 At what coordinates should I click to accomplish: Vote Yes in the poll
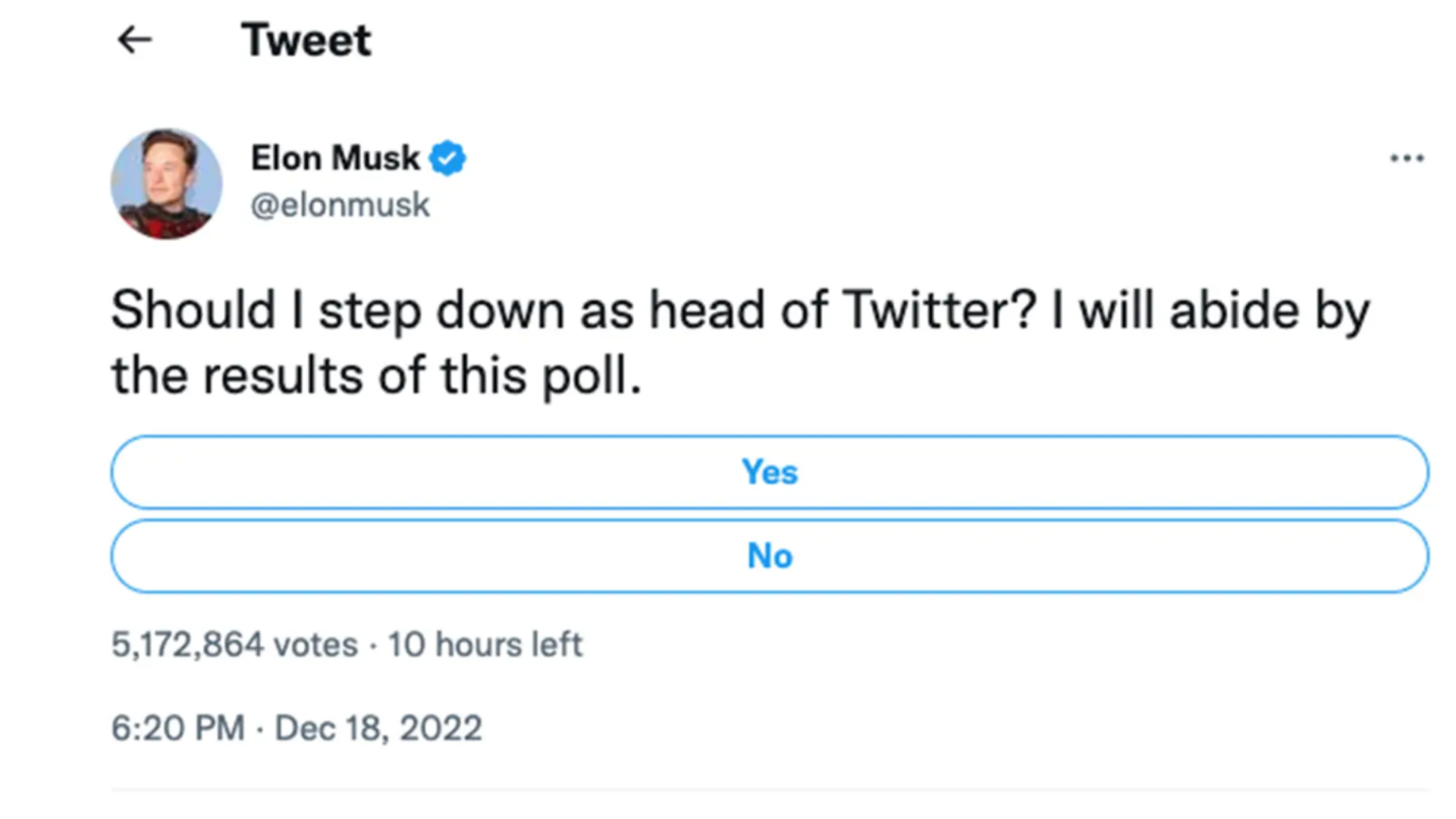pos(770,472)
